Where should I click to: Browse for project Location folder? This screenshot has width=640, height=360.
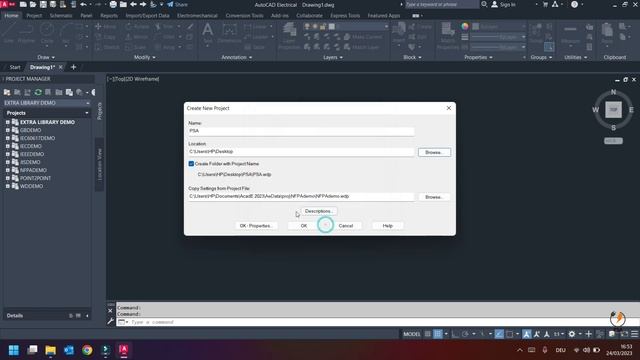(434, 152)
